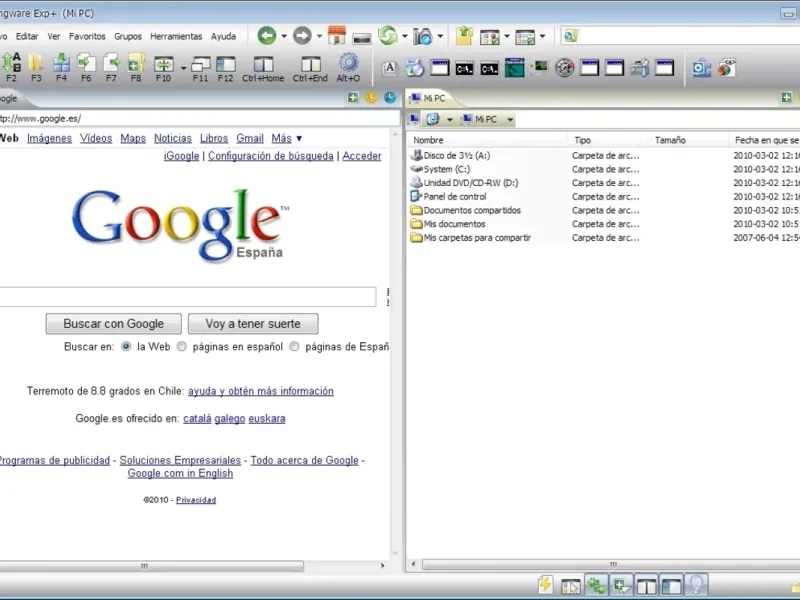Click the Mi PC pane horizontal scrollbar
Viewport: 800px width, 600px height.
coord(611,565)
